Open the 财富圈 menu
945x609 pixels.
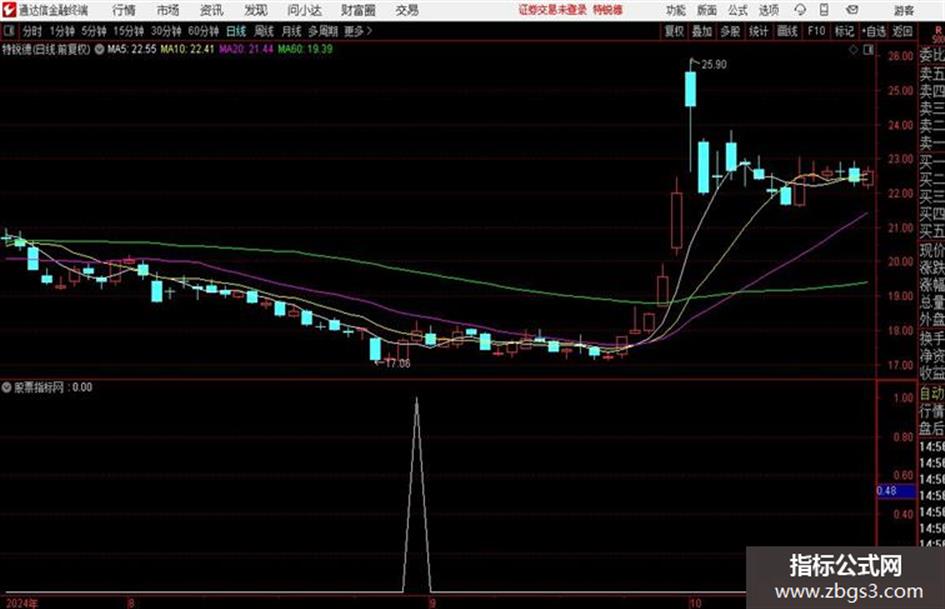point(358,10)
